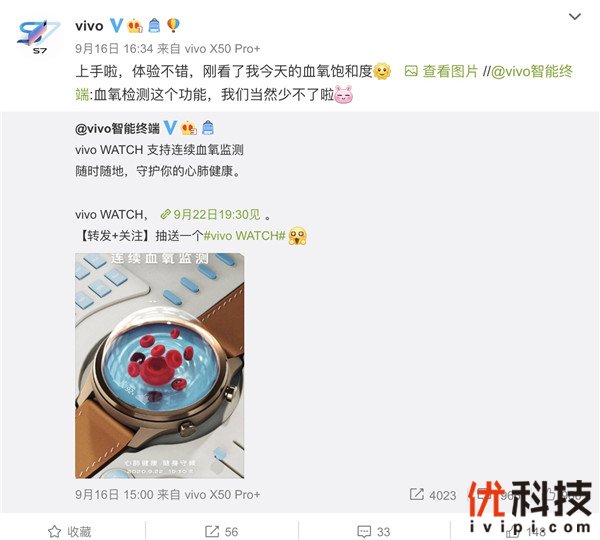Image resolution: width=600 pixels, height=540 pixels.
Task: Open the post options chevron menu
Action: pyautogui.click(x=575, y=17)
